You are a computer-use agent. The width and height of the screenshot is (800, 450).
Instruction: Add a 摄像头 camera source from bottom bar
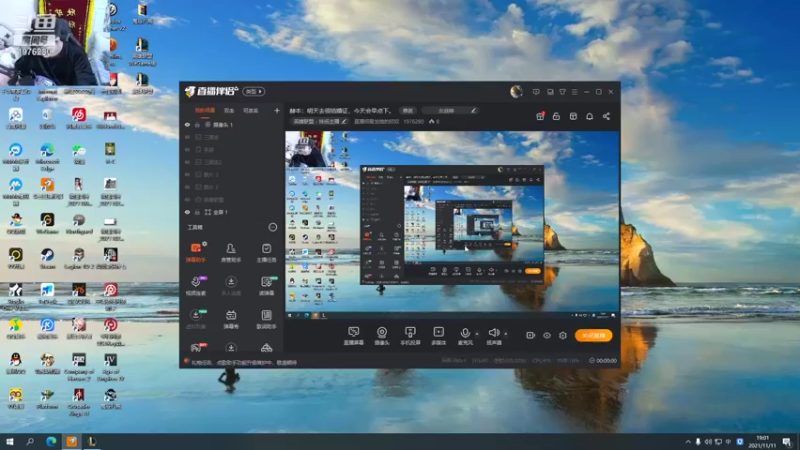382,336
